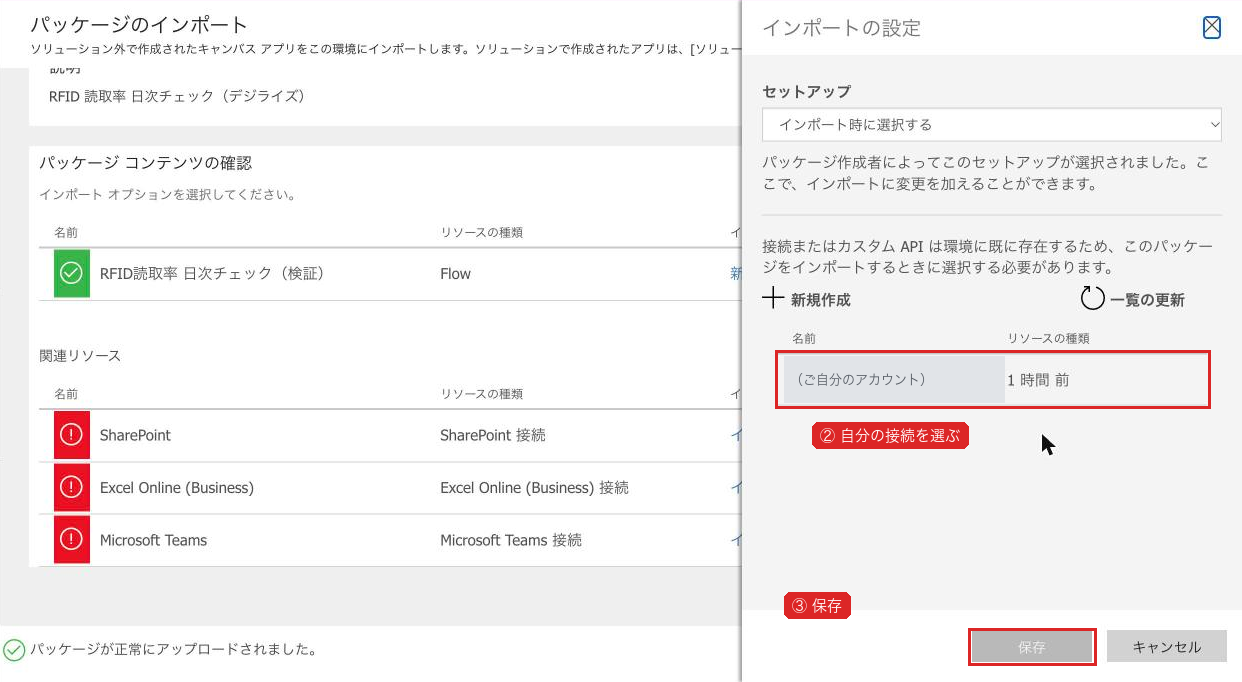Click the キャンセル button
This screenshot has height=682, width=1242.
click(x=1167, y=647)
